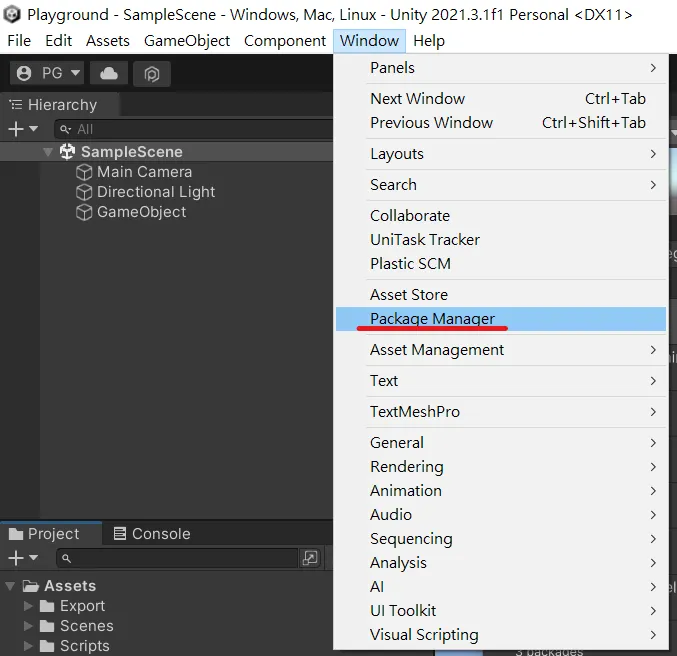Open Asset Store from Window menu

(x=501, y=295)
